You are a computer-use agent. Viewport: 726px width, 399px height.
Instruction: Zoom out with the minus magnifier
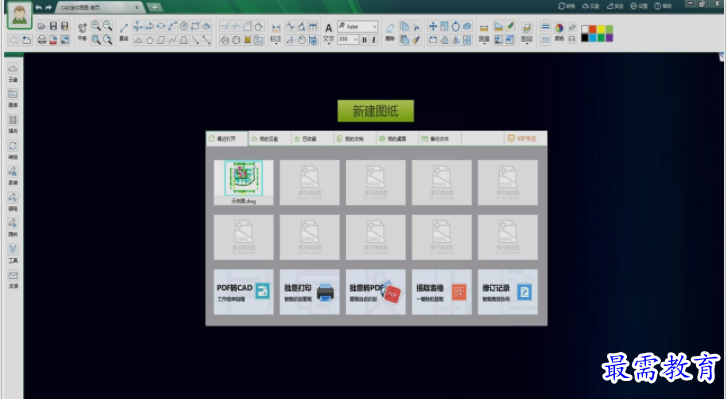tap(107, 25)
